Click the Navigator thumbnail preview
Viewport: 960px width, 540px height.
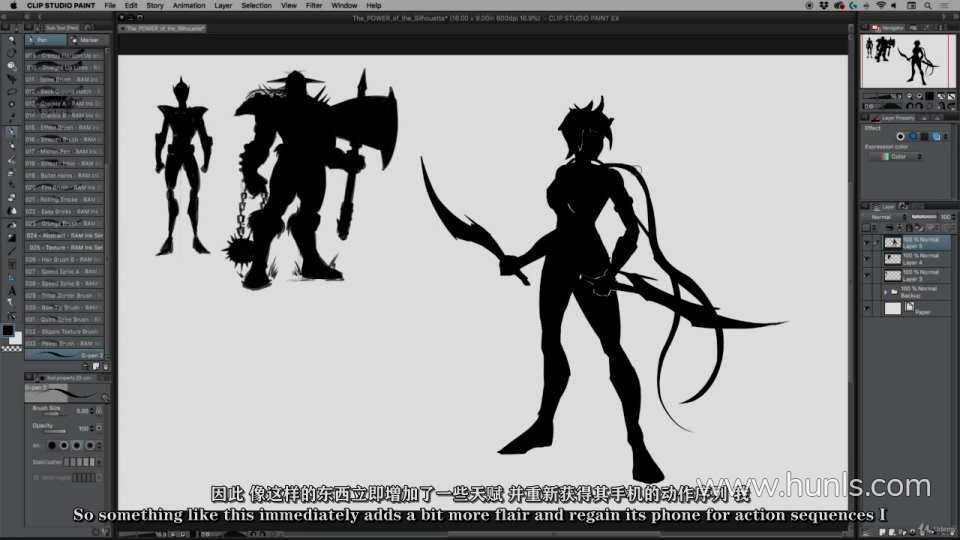pos(907,61)
